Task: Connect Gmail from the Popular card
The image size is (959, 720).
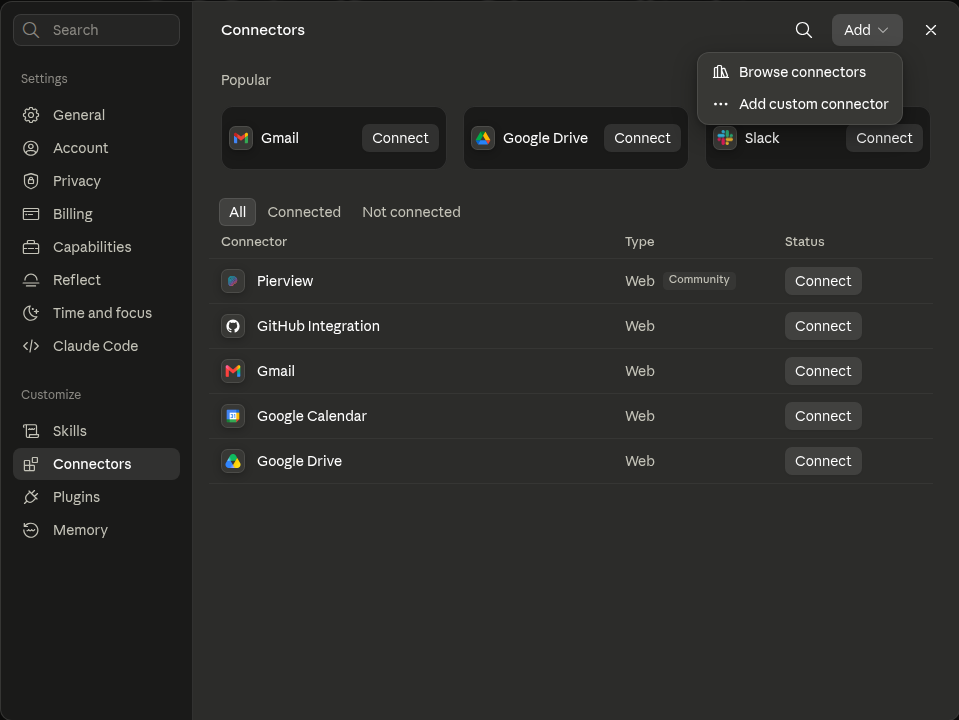Action: [400, 138]
